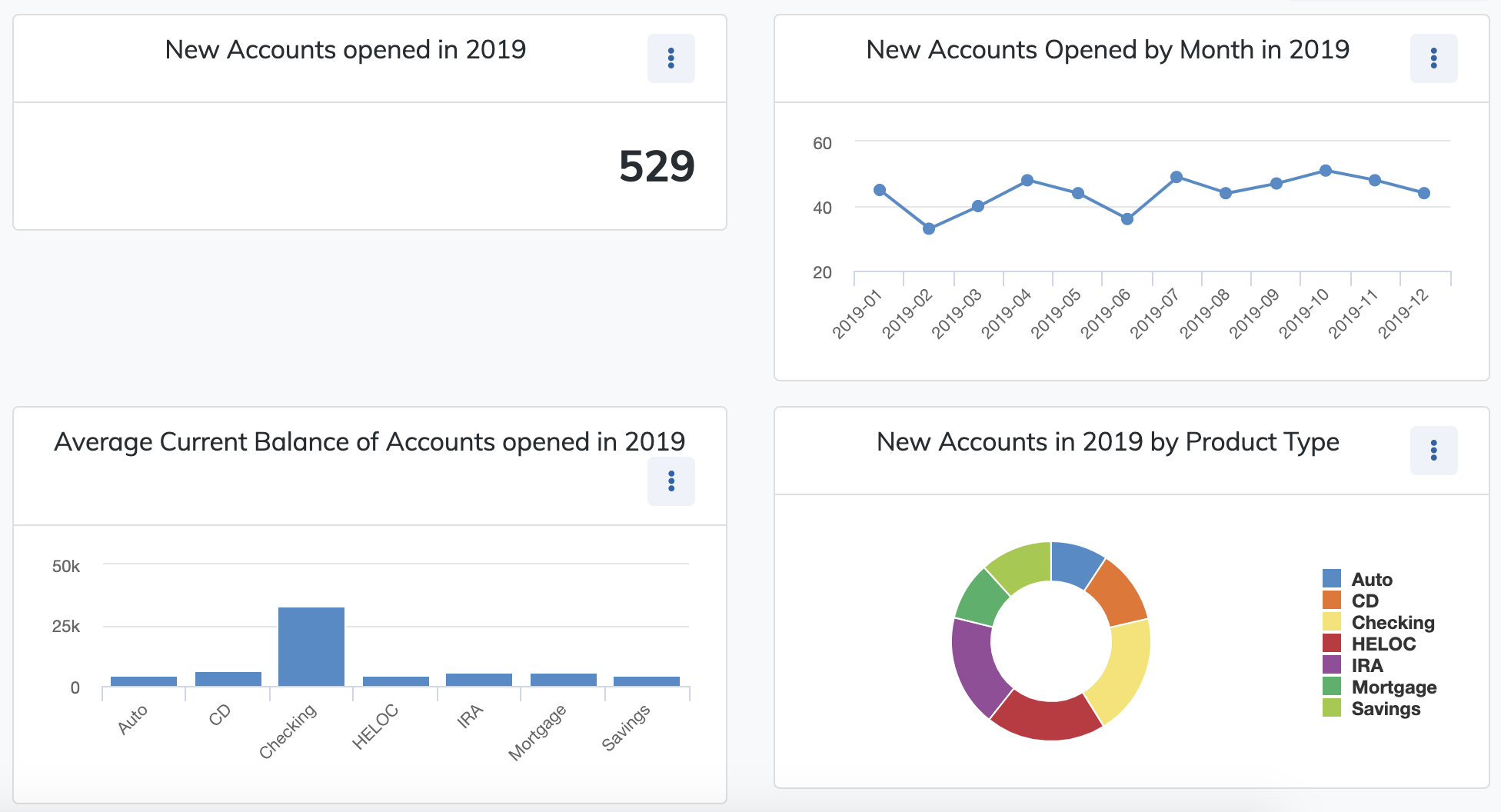The image size is (1501, 812).
Task: Select the CD bar in balance chart
Action: [228, 679]
